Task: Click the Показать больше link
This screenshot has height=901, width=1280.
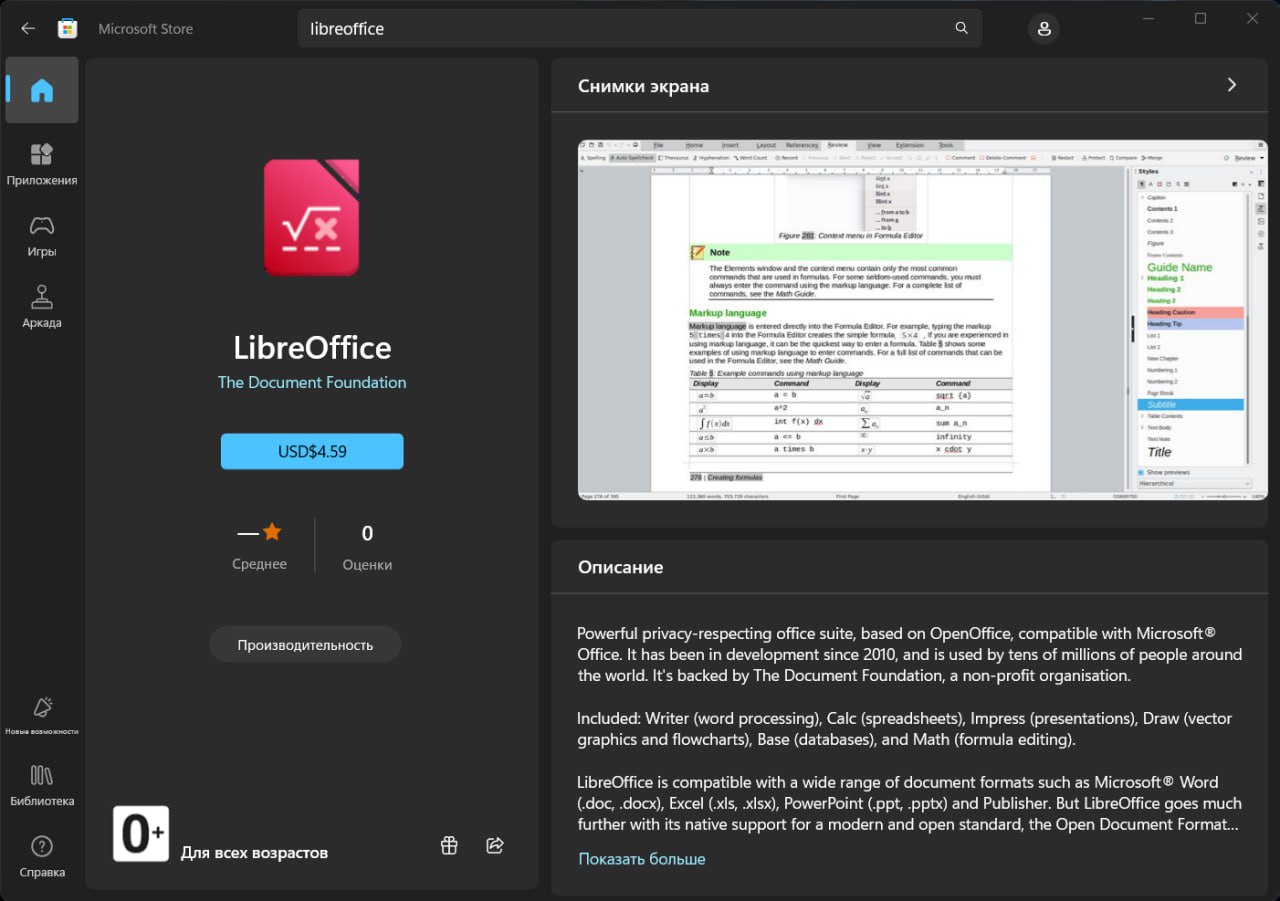Action: (x=642, y=859)
